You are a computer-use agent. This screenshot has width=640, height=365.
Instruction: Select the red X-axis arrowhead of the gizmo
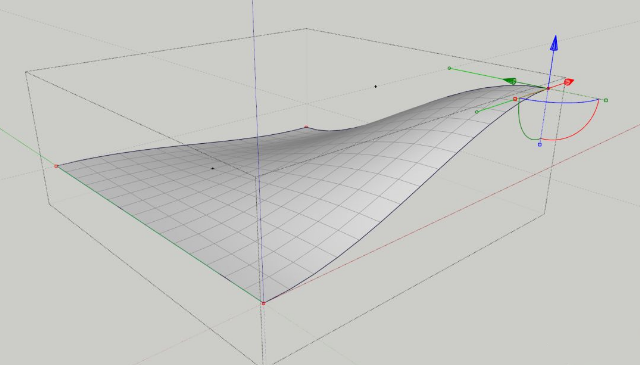(x=569, y=82)
